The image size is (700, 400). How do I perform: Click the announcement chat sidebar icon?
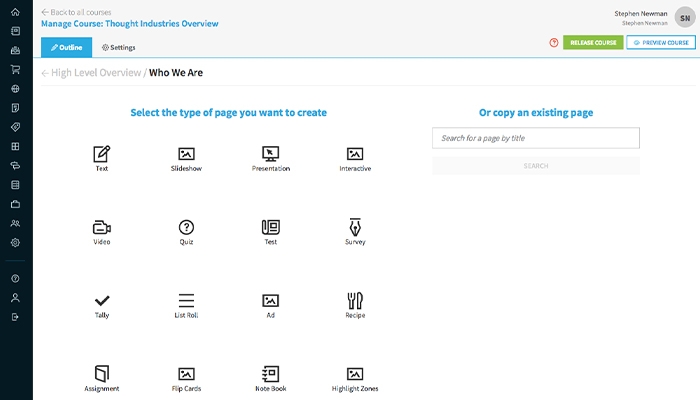[x=15, y=166]
